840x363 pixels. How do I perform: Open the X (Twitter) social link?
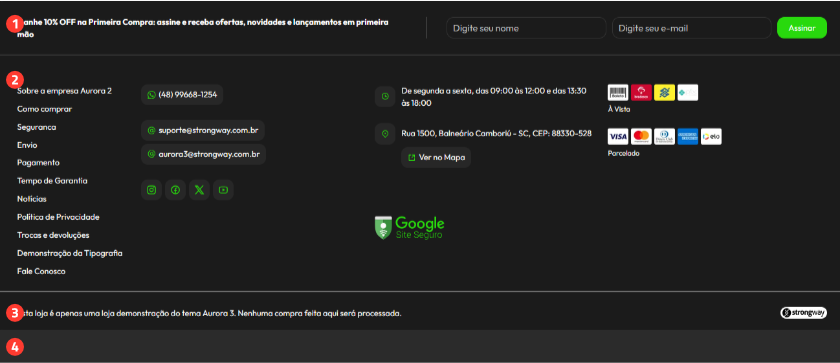(x=199, y=190)
